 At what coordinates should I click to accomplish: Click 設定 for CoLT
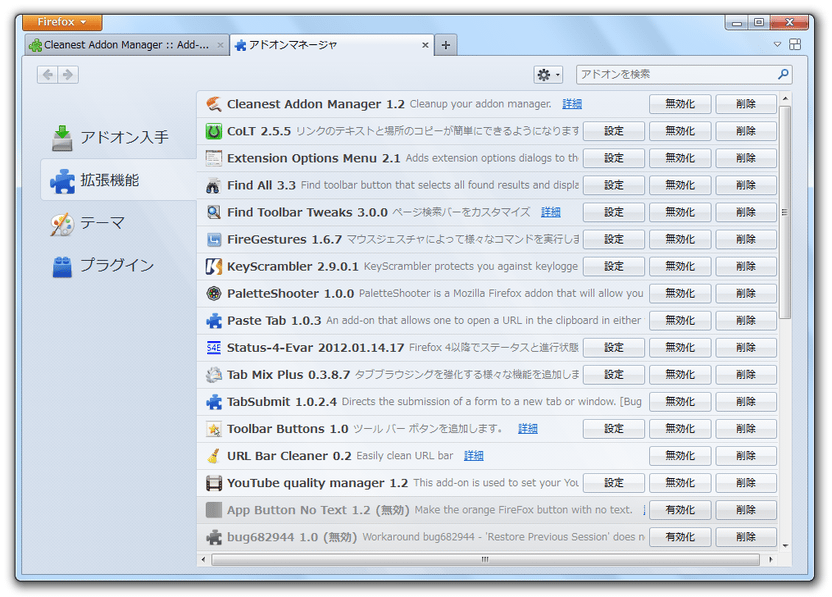(614, 131)
